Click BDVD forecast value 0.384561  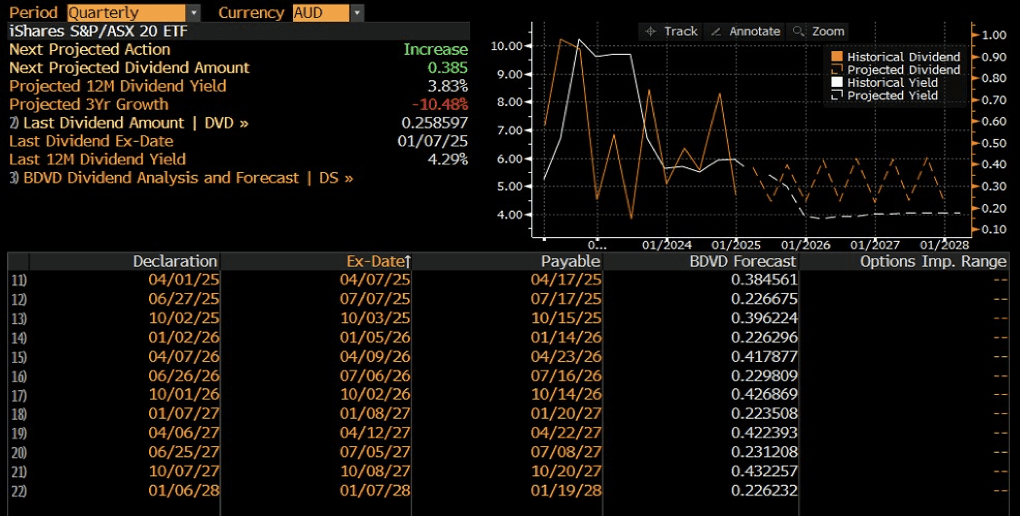pos(764,280)
